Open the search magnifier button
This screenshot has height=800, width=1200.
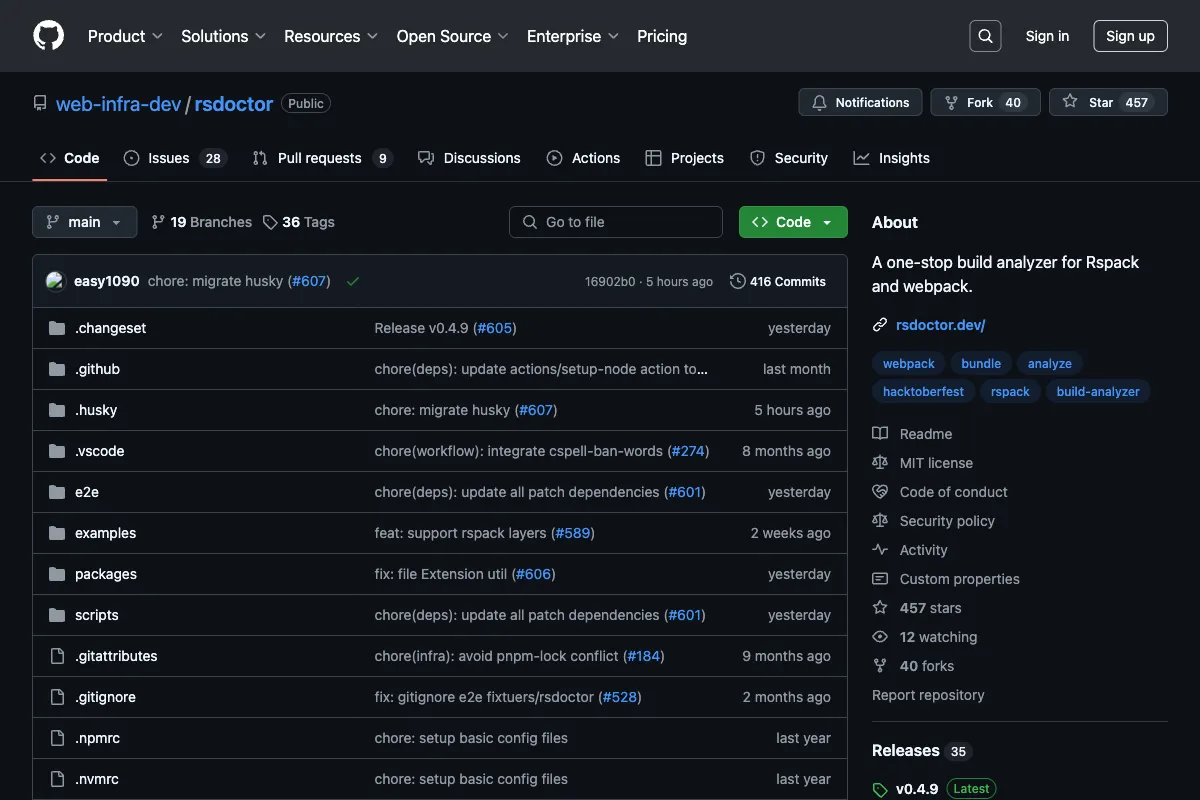[x=985, y=36]
